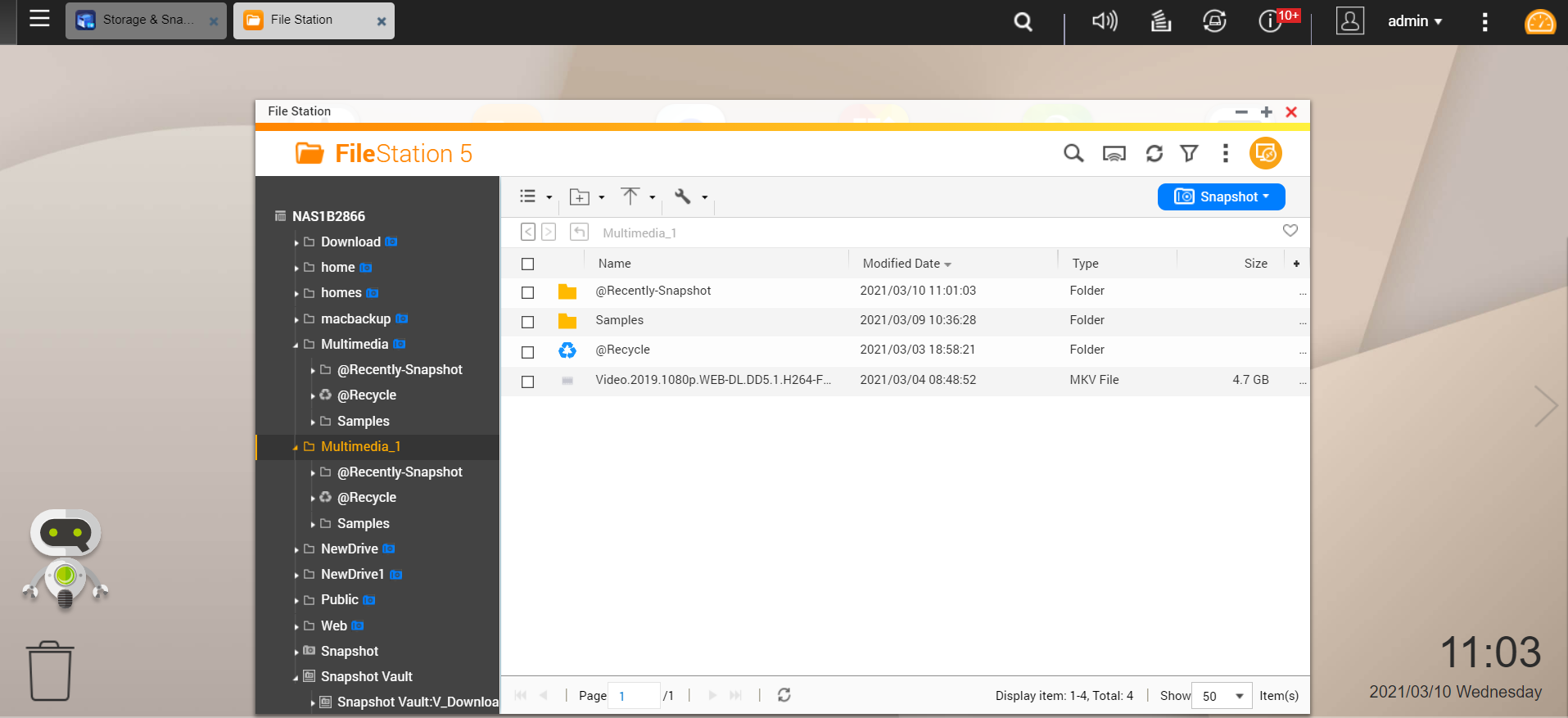Open the smart file filter funnel icon

1189,153
